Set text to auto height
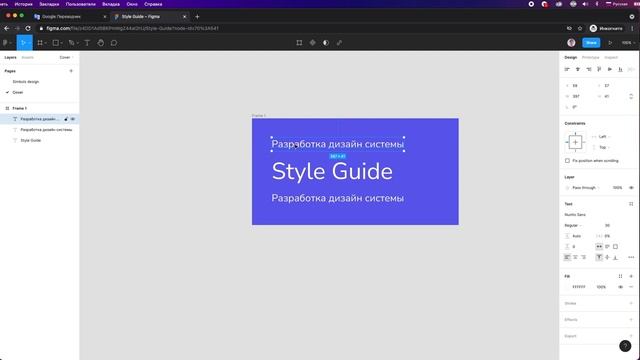The width and height of the screenshot is (640, 360). 607,247
